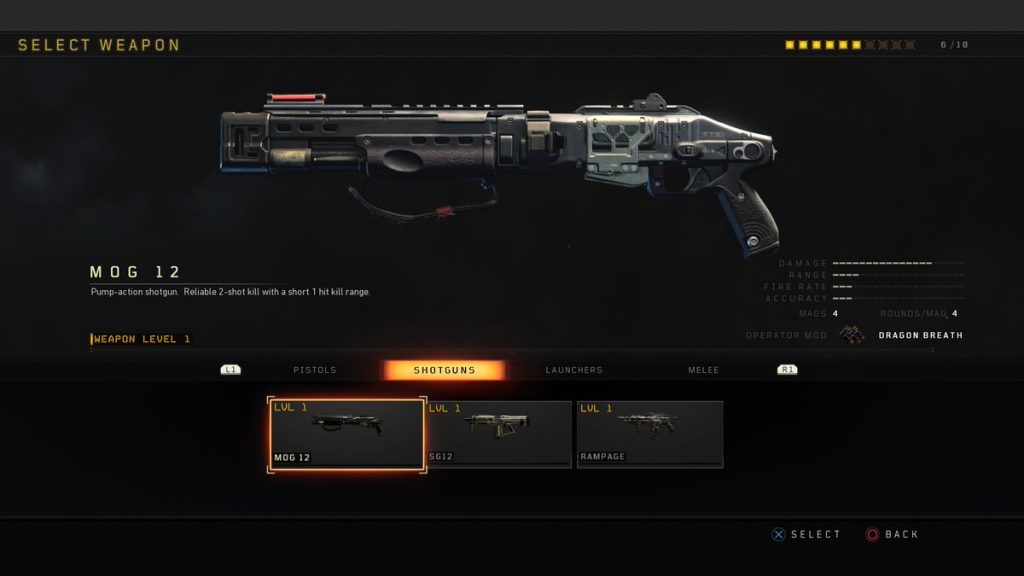The height and width of the screenshot is (576, 1024).
Task: Switch to the Pistols tab
Action: coord(315,370)
